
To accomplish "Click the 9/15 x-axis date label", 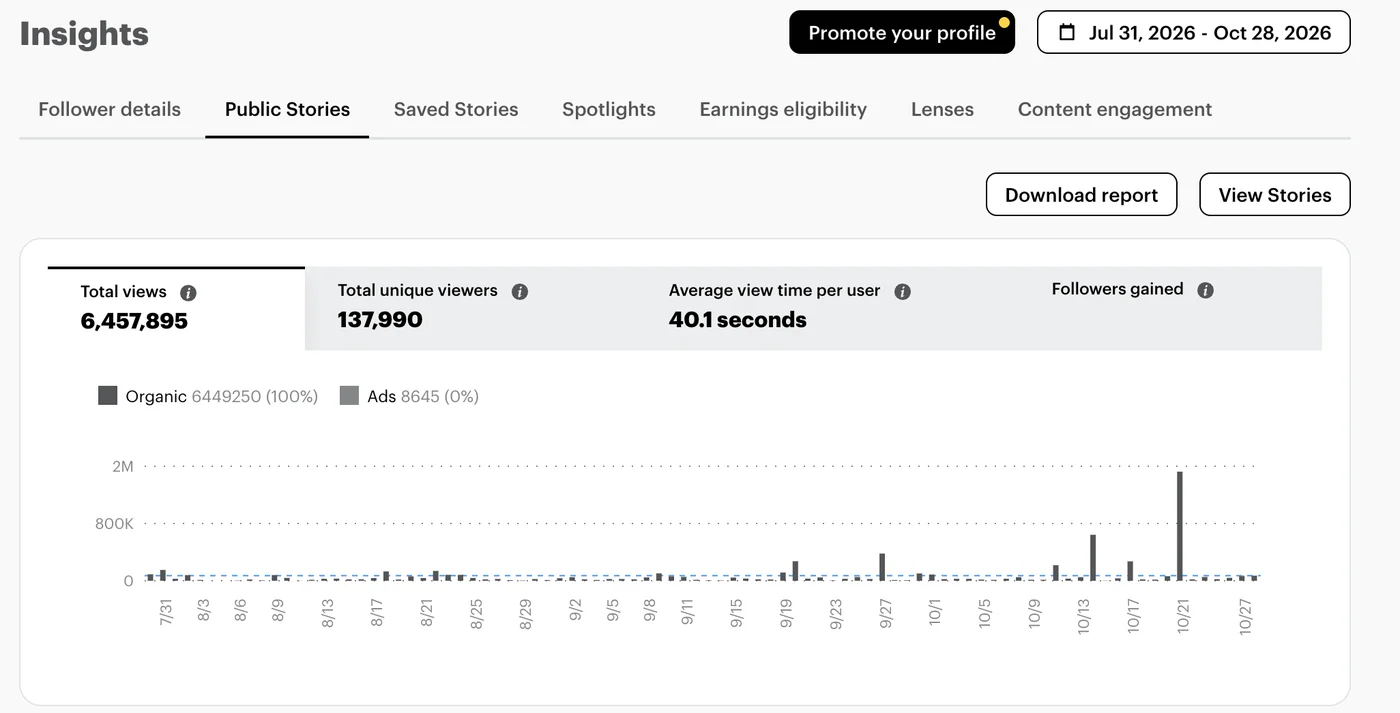I will tap(737, 612).
